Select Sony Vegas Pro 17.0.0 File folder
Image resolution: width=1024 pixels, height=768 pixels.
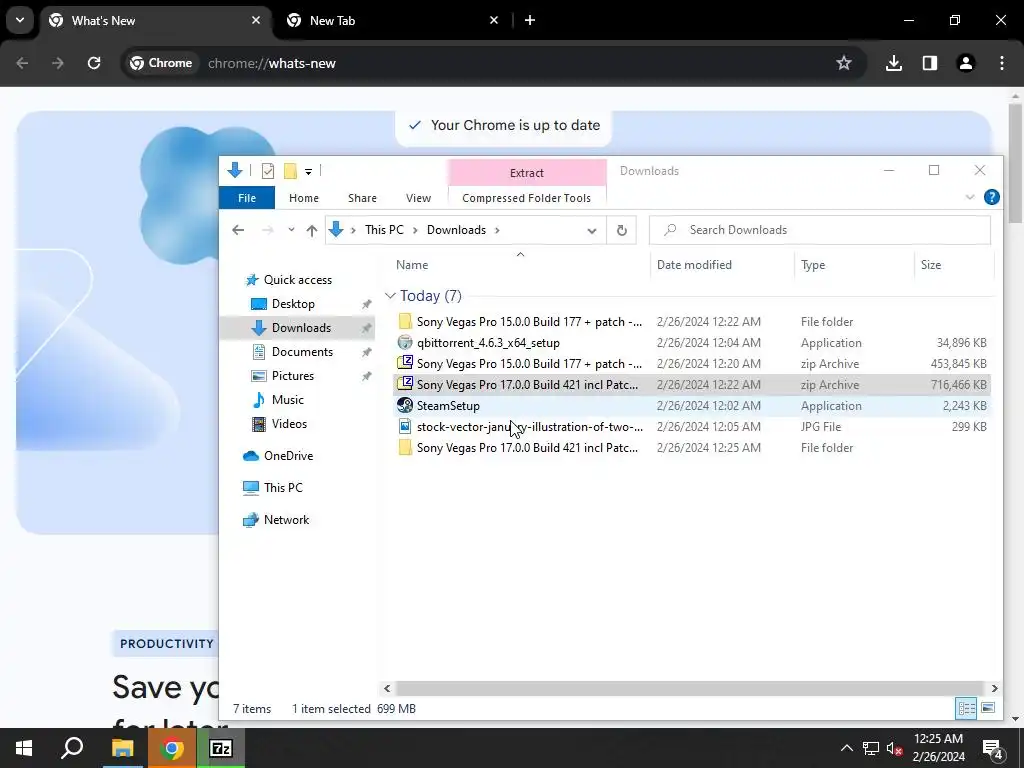tap(692, 447)
